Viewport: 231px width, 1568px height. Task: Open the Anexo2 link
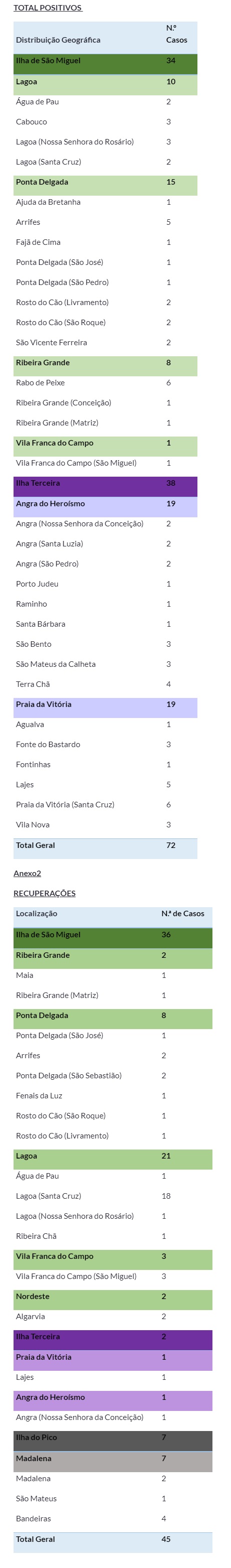pyautogui.click(x=28, y=873)
